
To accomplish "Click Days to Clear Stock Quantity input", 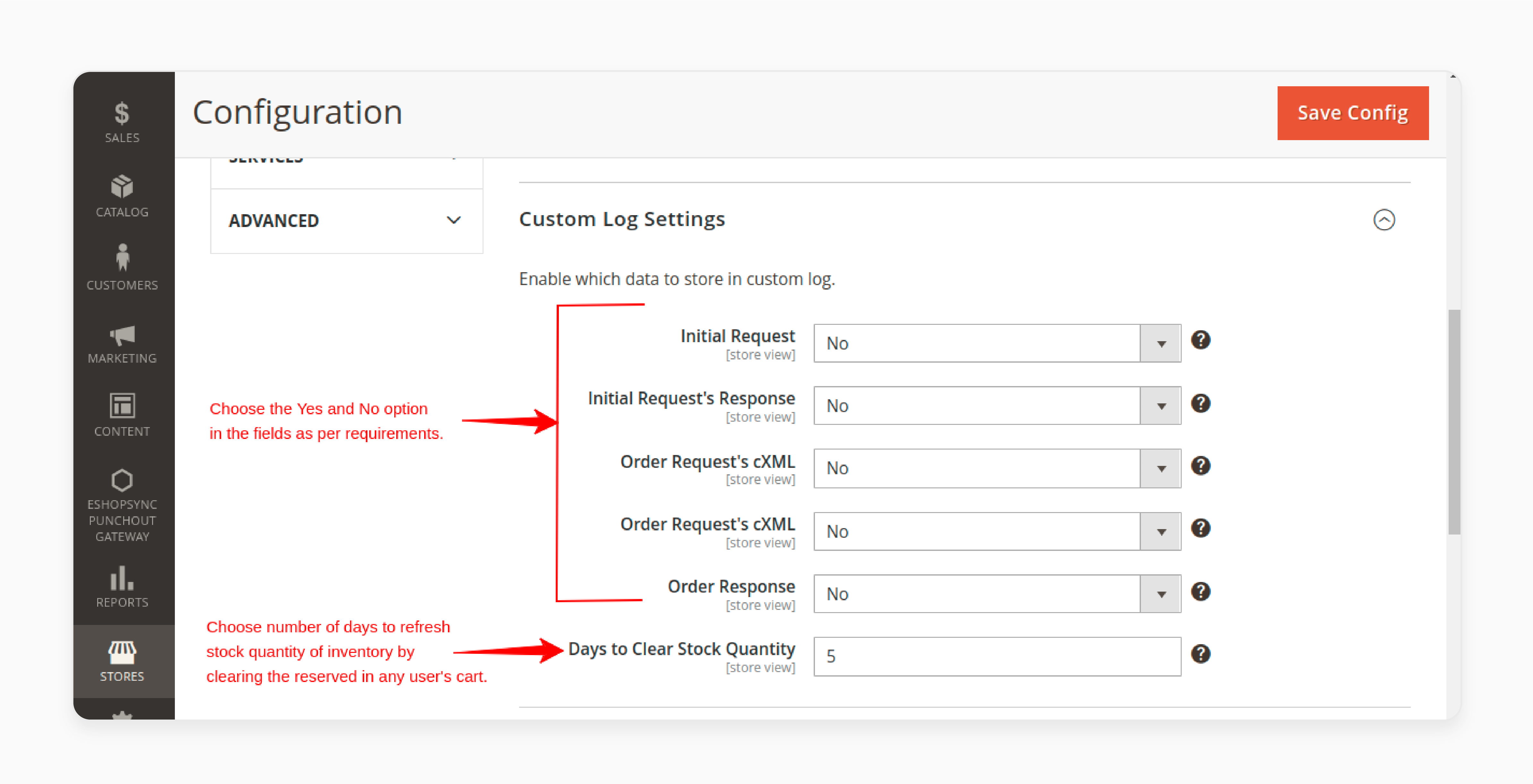I will point(997,656).
